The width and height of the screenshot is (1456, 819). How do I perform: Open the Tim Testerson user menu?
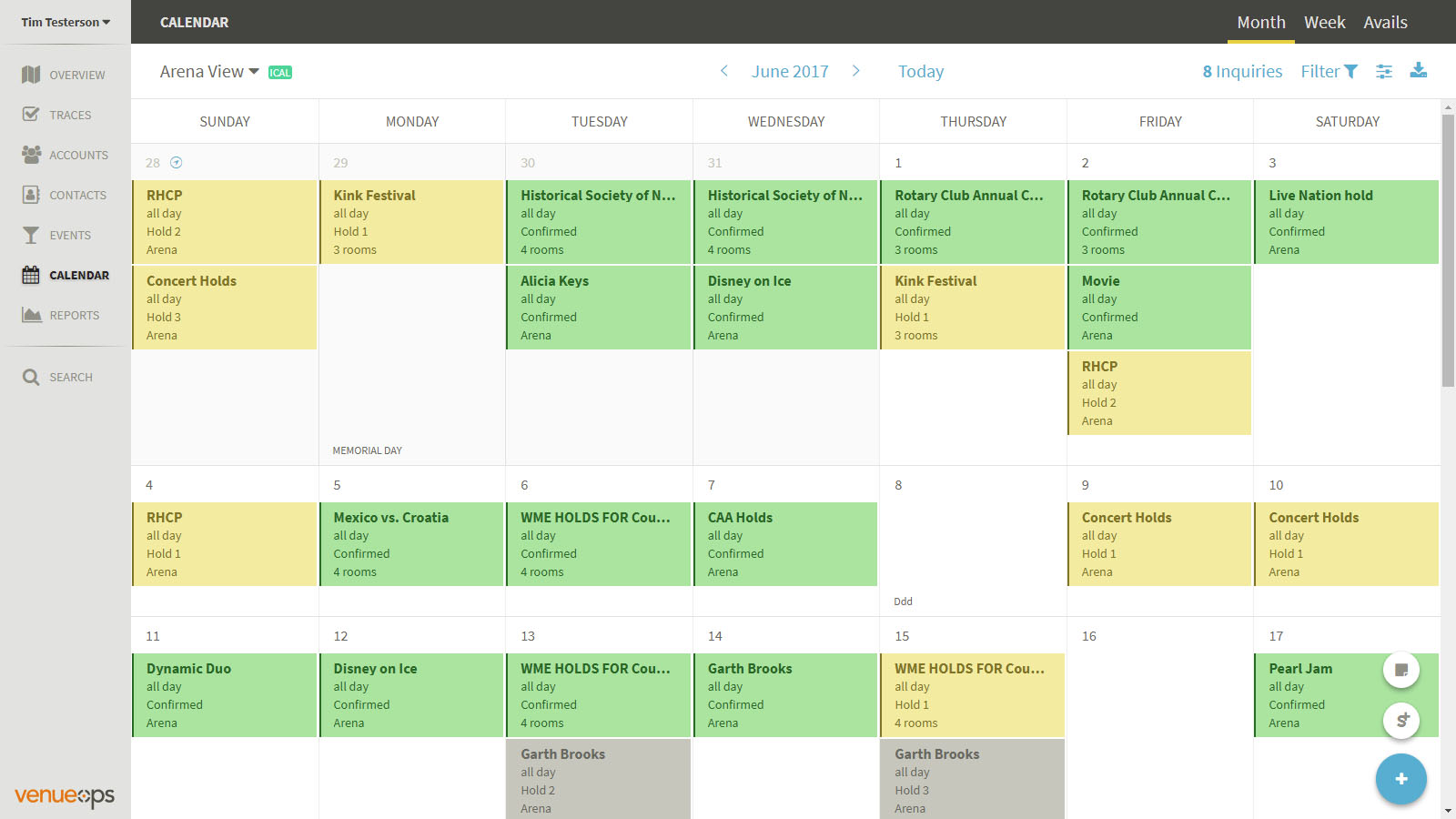click(66, 22)
